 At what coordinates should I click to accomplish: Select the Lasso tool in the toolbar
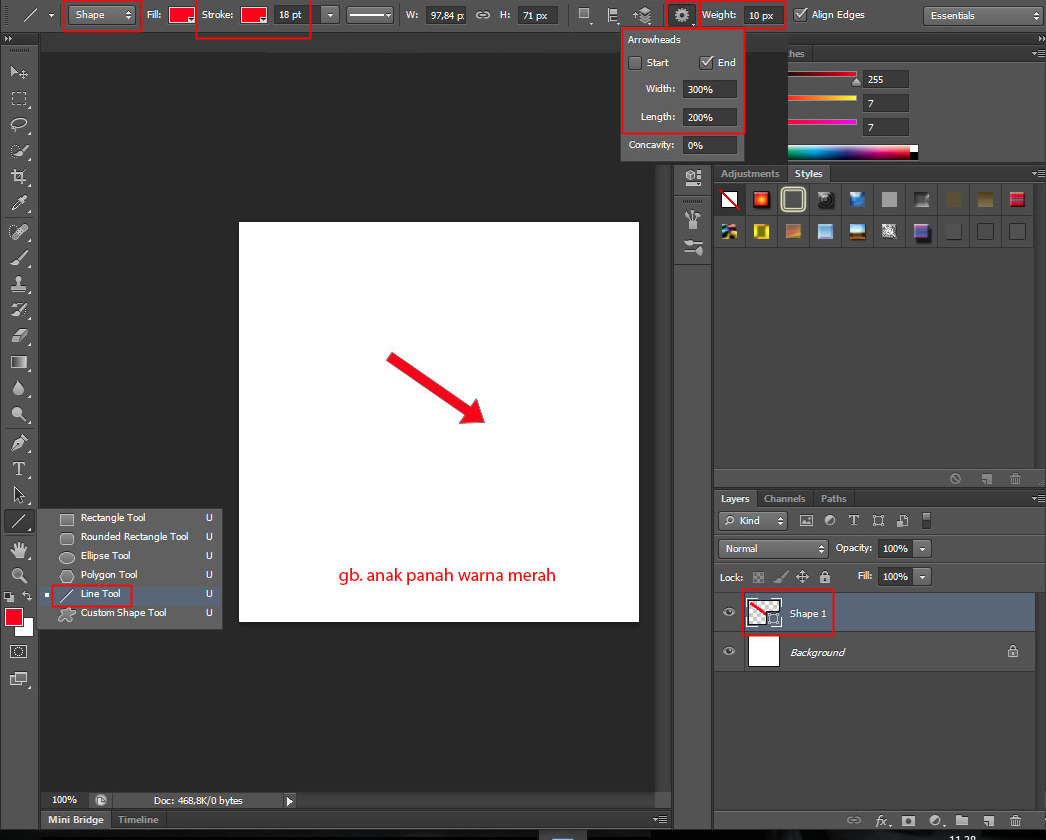[19, 125]
